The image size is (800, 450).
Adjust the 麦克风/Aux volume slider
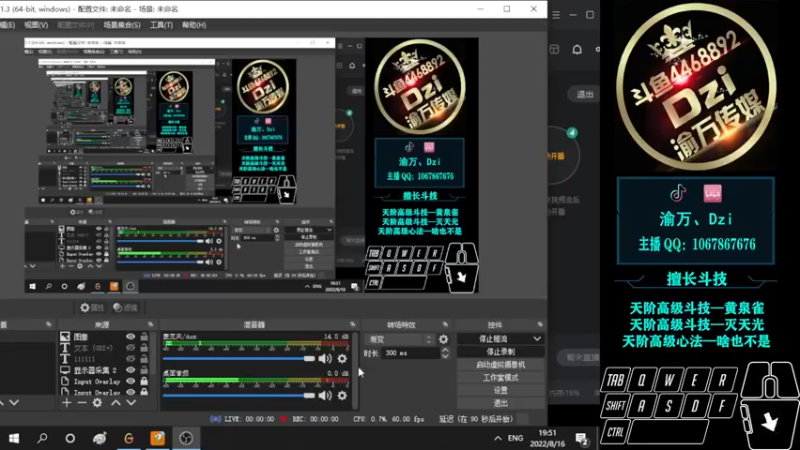click(x=239, y=359)
